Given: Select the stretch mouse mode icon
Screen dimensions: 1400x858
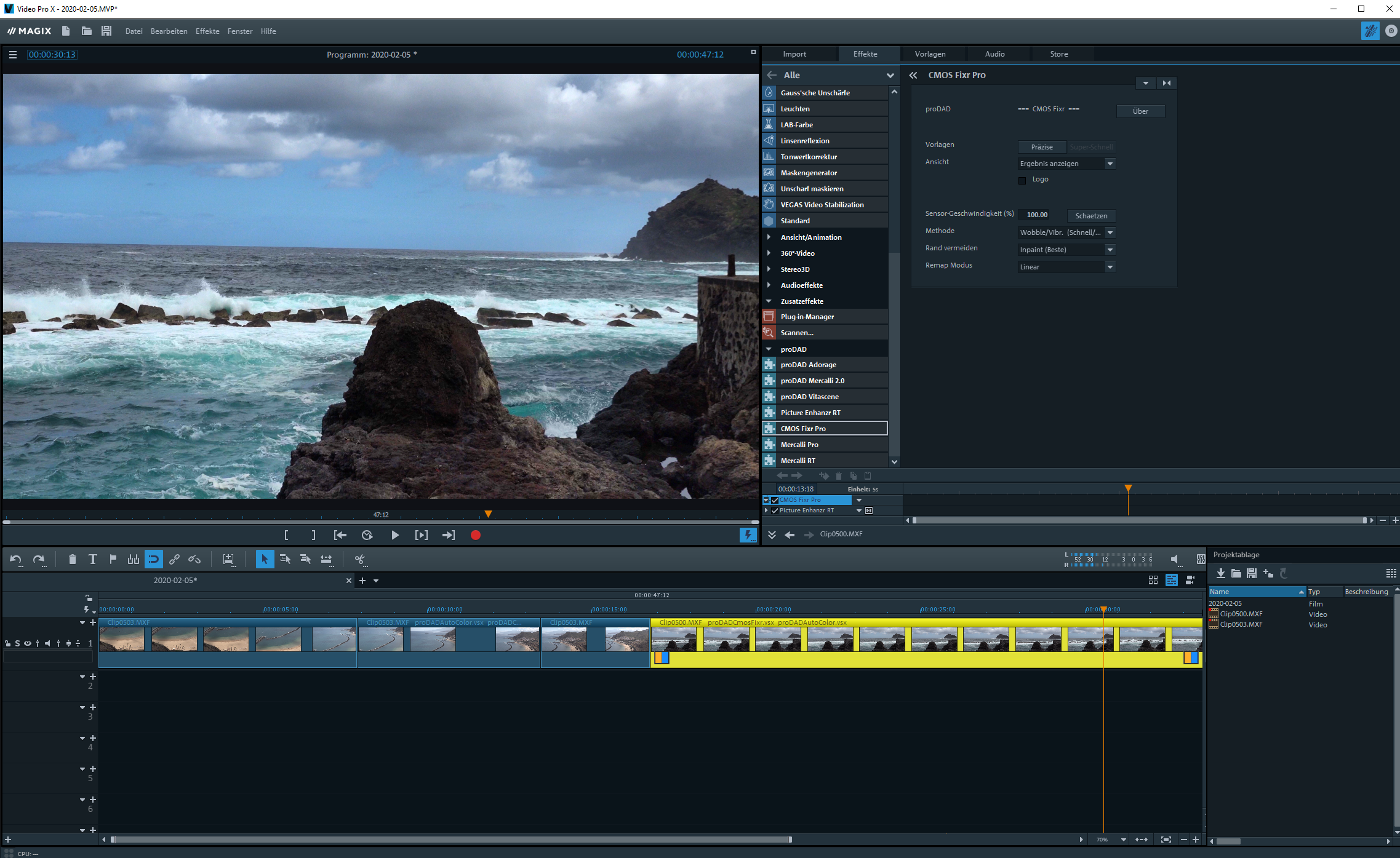Looking at the screenshot, I should [x=326, y=559].
